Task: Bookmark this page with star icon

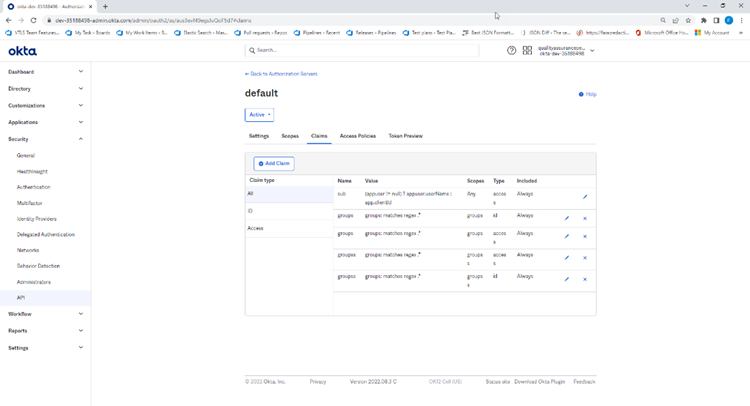Action: pyautogui.click(x=688, y=21)
